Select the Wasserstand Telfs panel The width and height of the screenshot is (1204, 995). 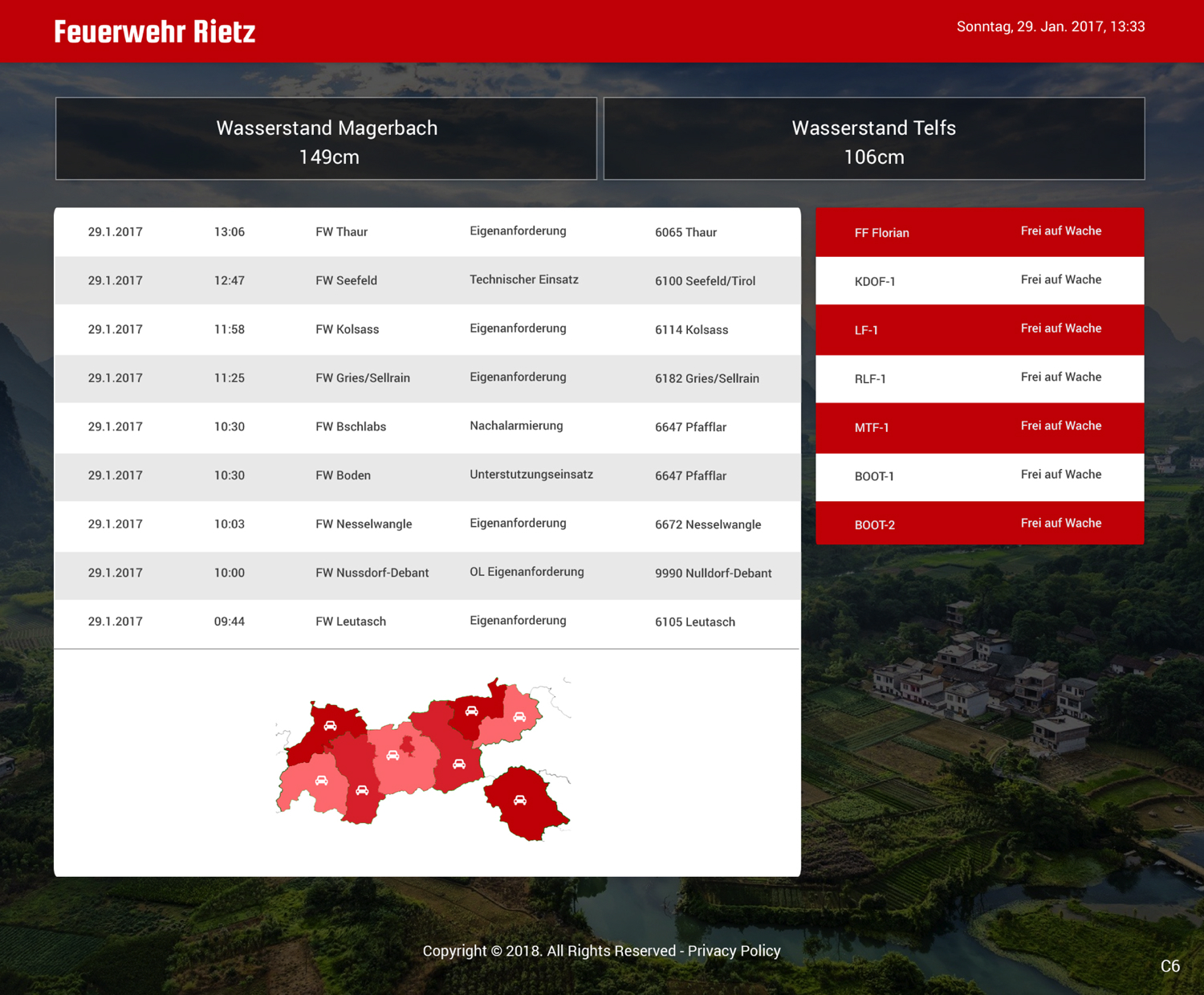pyautogui.click(x=873, y=139)
